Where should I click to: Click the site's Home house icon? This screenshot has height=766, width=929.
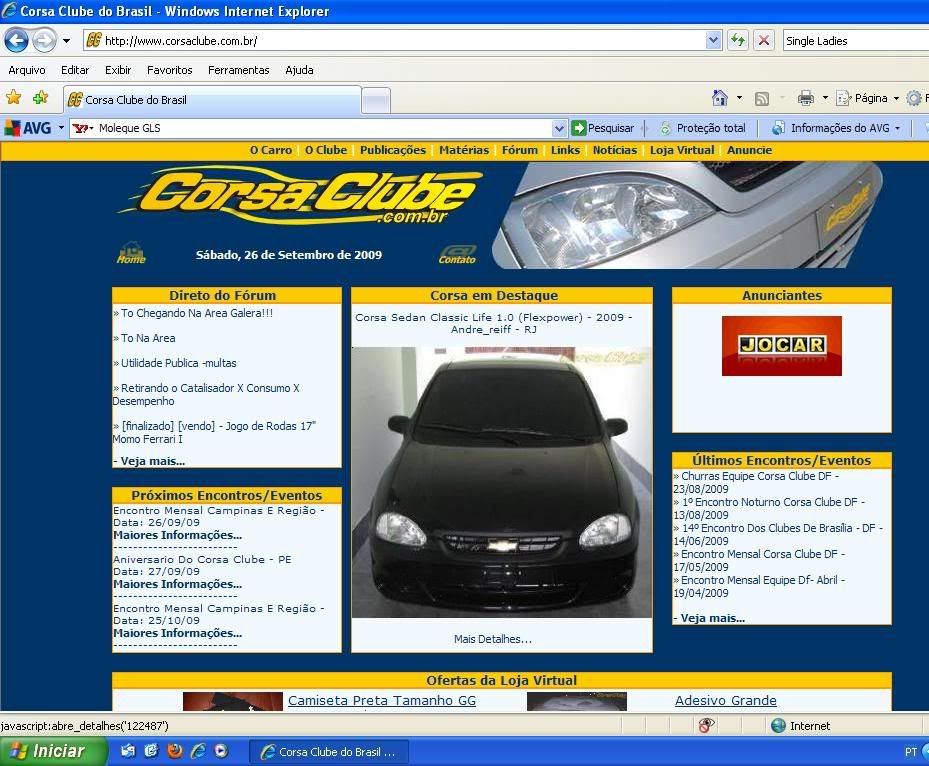click(131, 253)
